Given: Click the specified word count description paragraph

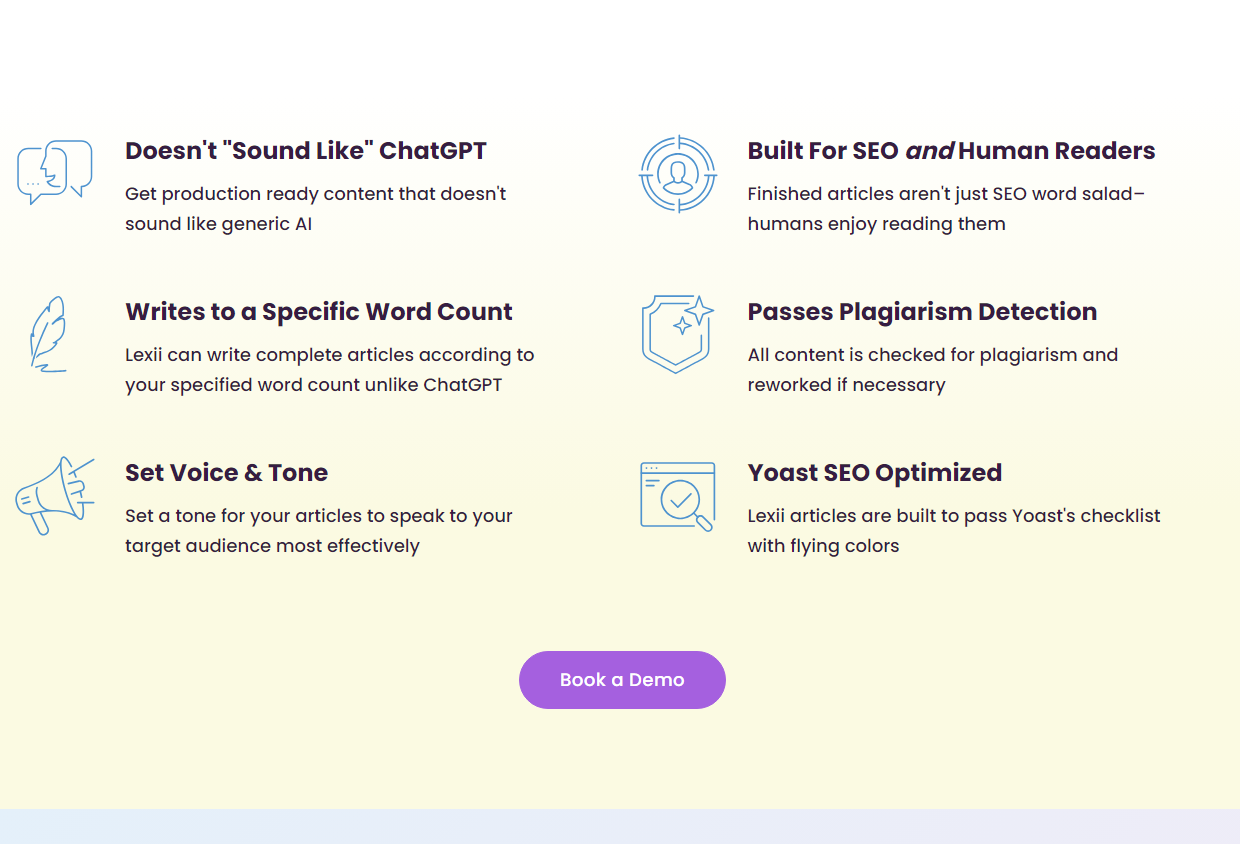Looking at the screenshot, I should (330, 370).
